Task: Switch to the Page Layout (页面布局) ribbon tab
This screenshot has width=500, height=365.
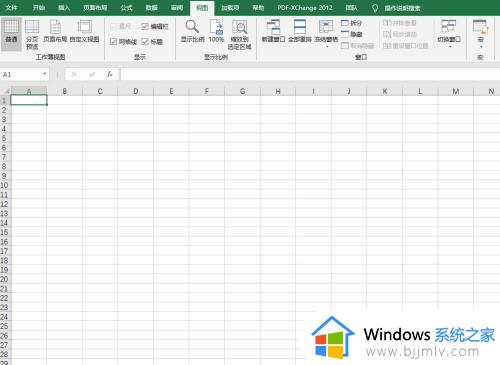Action: [95, 8]
